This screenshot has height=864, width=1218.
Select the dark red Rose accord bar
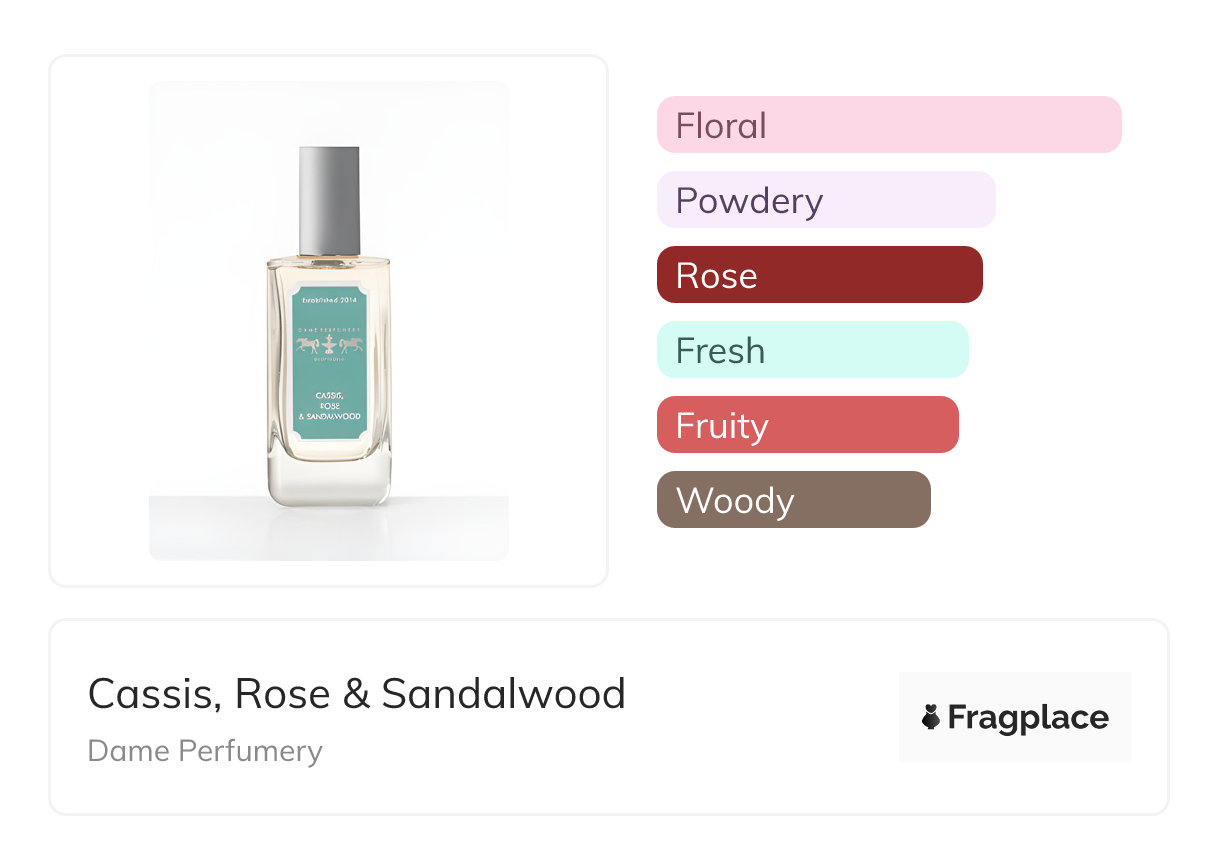pos(819,275)
